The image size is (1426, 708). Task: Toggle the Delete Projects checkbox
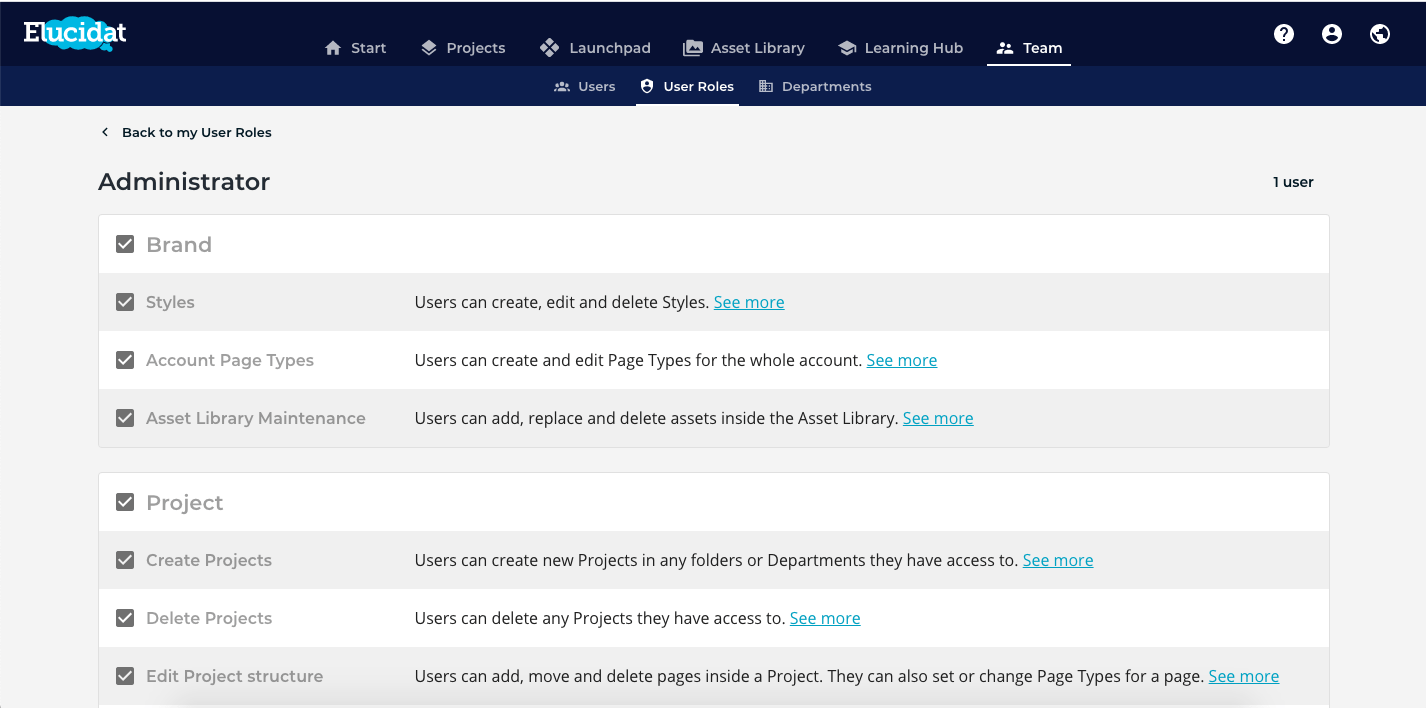tap(125, 618)
